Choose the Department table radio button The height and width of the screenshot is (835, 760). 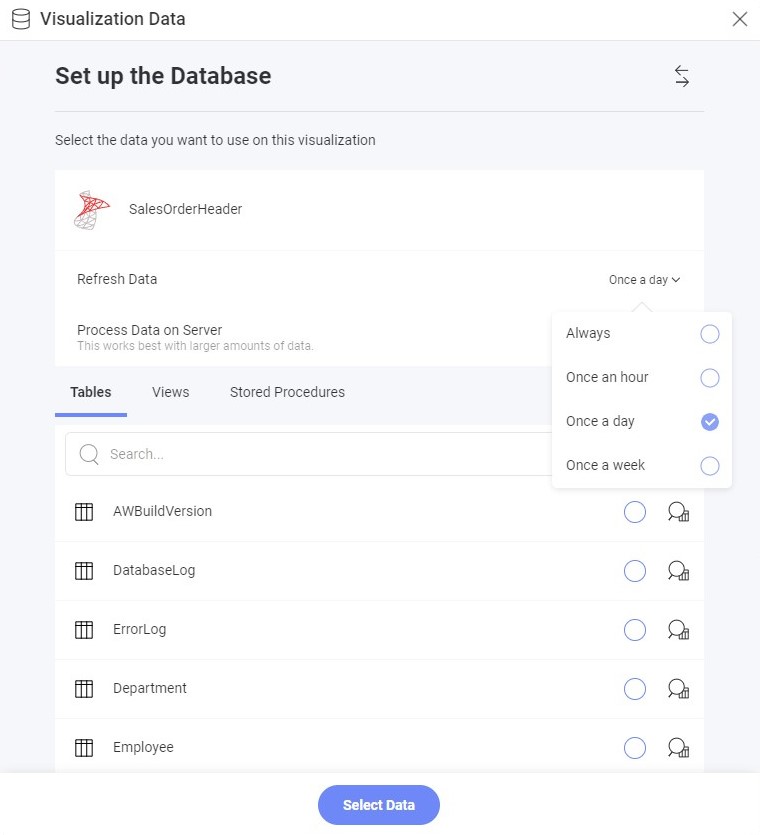[x=634, y=689]
